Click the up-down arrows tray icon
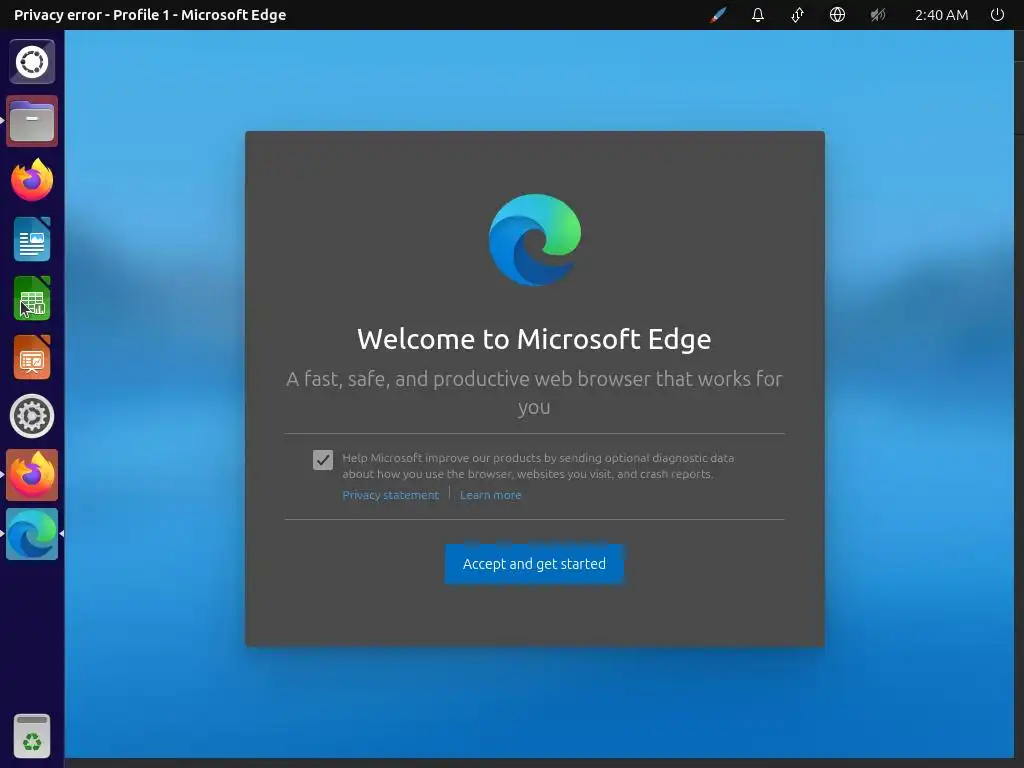Viewport: 1024px width, 768px height. pos(797,14)
